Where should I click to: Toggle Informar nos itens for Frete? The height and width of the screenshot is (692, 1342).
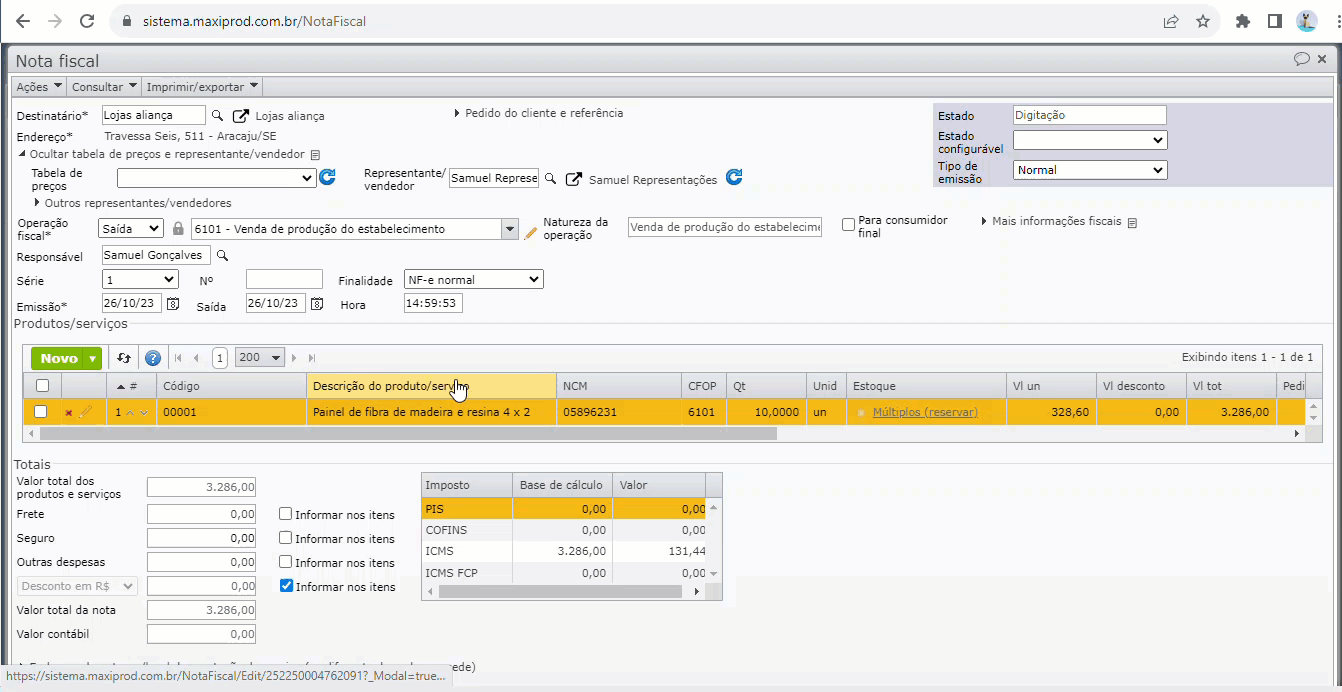[x=286, y=514]
